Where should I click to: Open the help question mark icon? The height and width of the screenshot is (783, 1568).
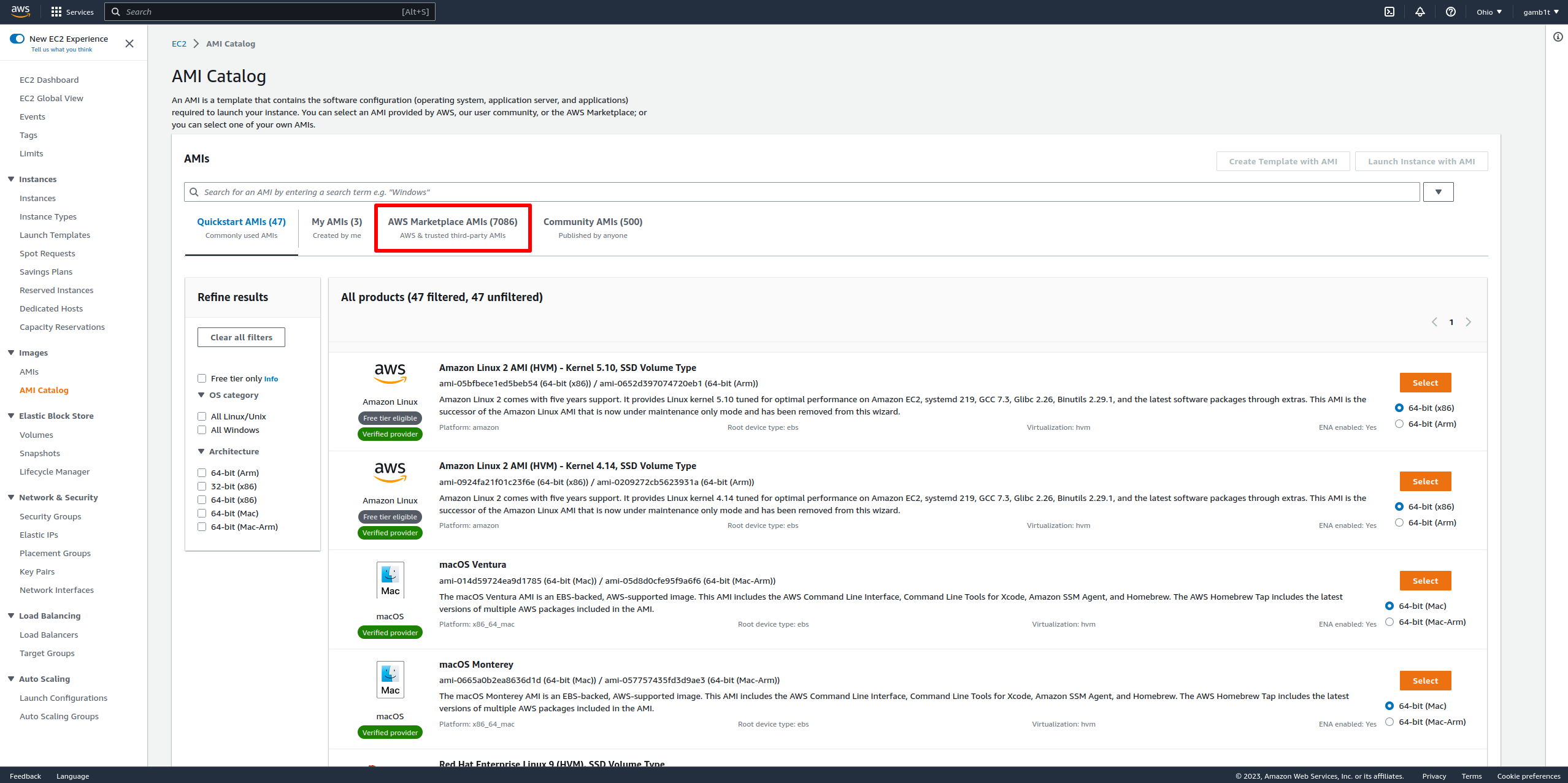click(x=1451, y=12)
